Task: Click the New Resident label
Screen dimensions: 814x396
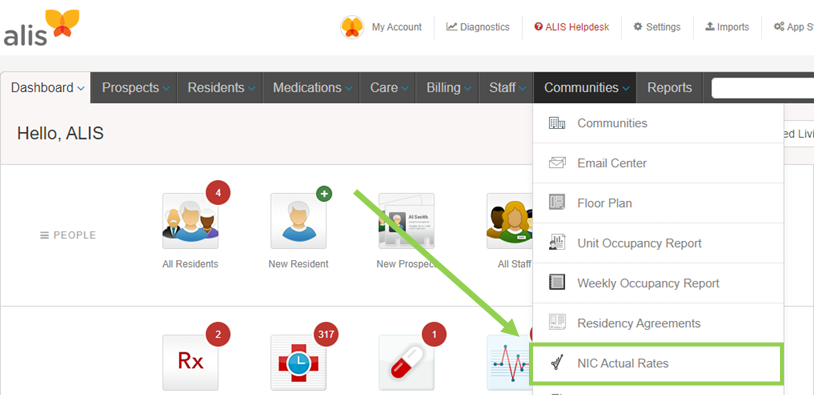Action: (298, 264)
